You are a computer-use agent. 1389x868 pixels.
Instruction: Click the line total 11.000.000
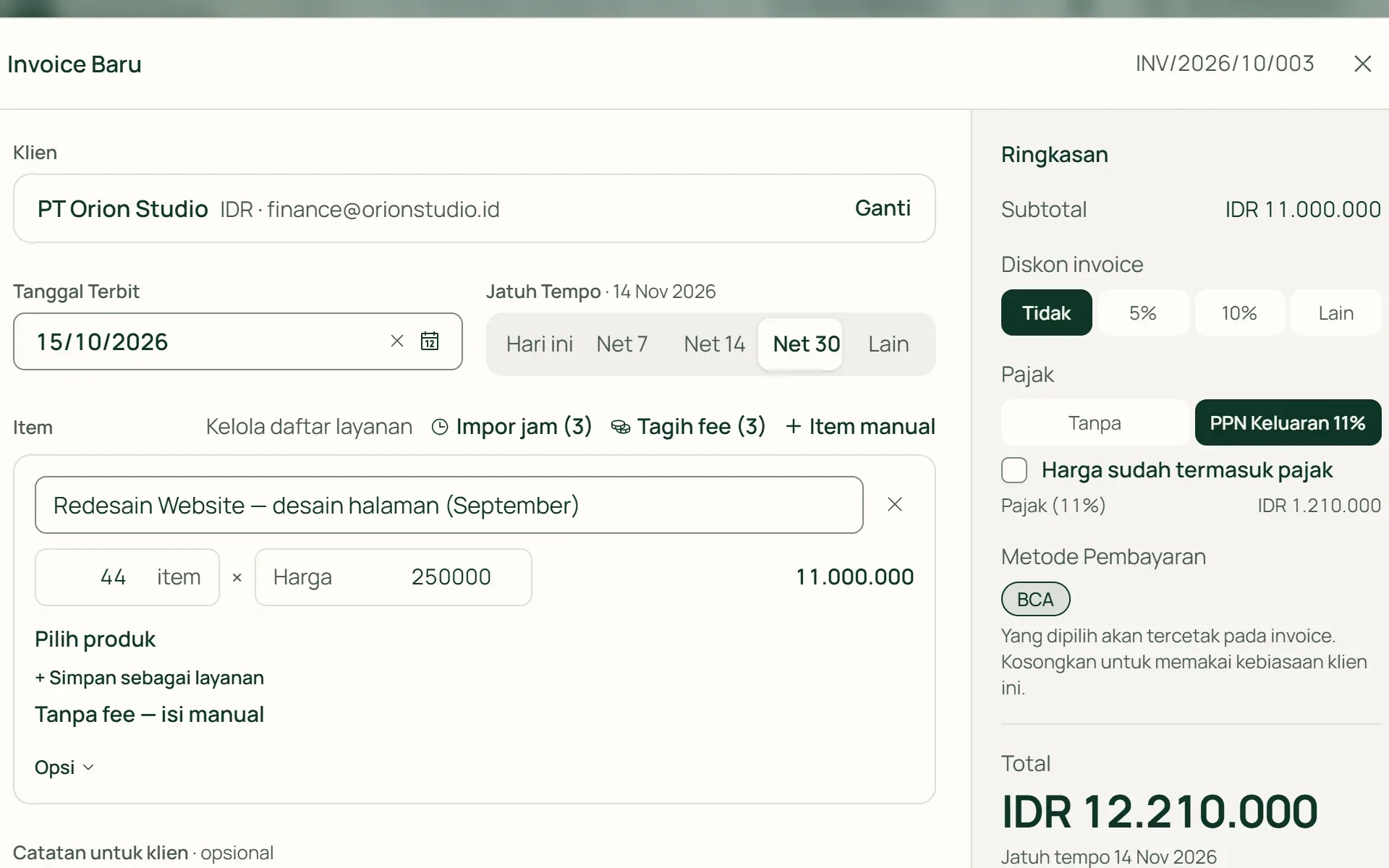[854, 577]
